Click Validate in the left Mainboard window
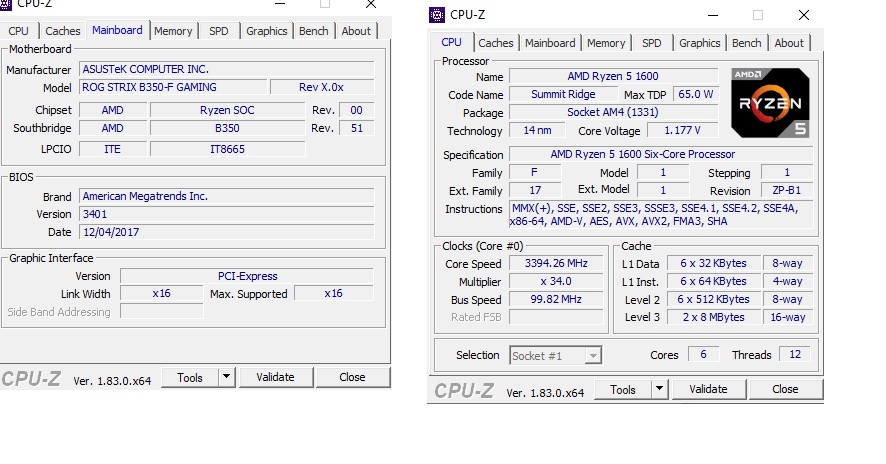Viewport: 886px width, 464px height. 275,377
